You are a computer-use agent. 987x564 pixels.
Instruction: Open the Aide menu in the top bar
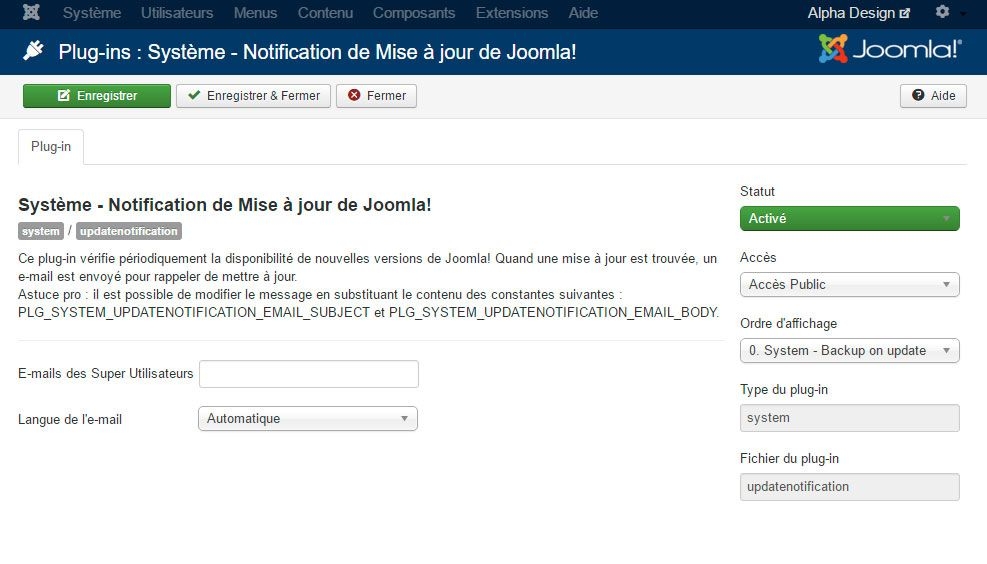tap(583, 13)
